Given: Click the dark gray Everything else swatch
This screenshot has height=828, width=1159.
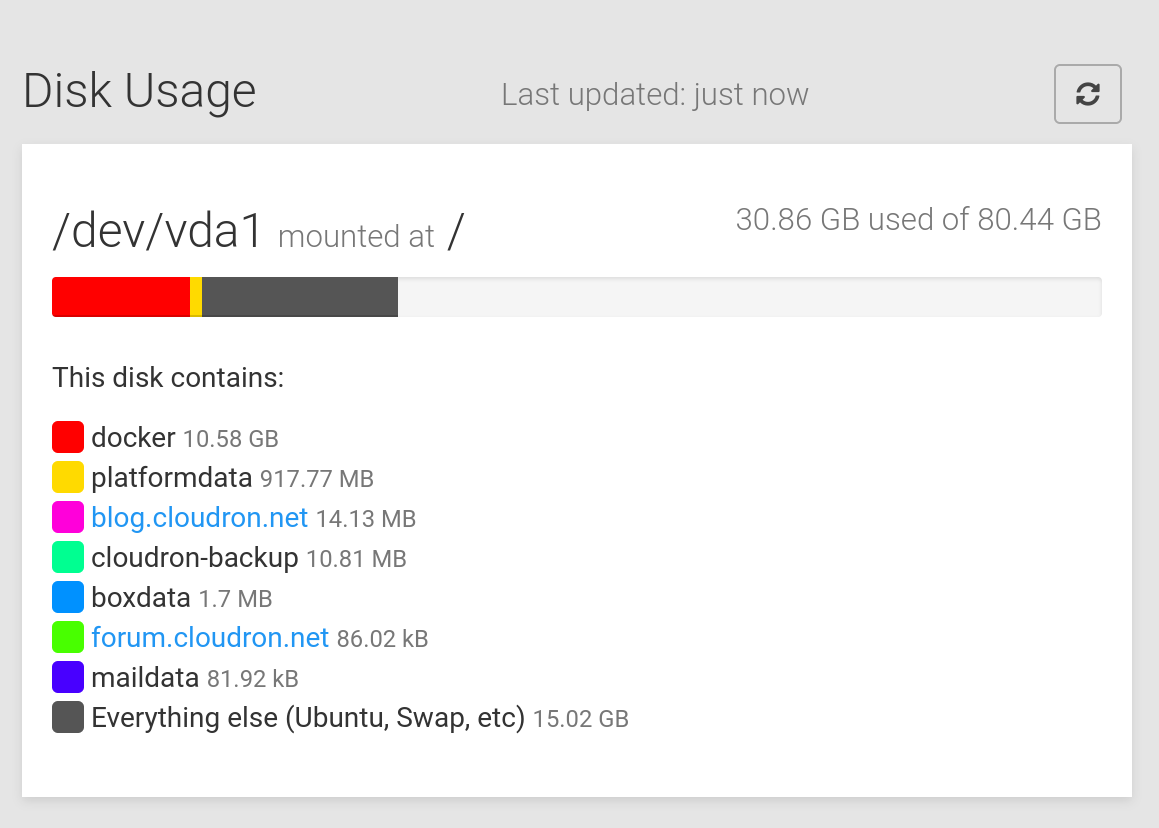Looking at the screenshot, I should [67, 717].
